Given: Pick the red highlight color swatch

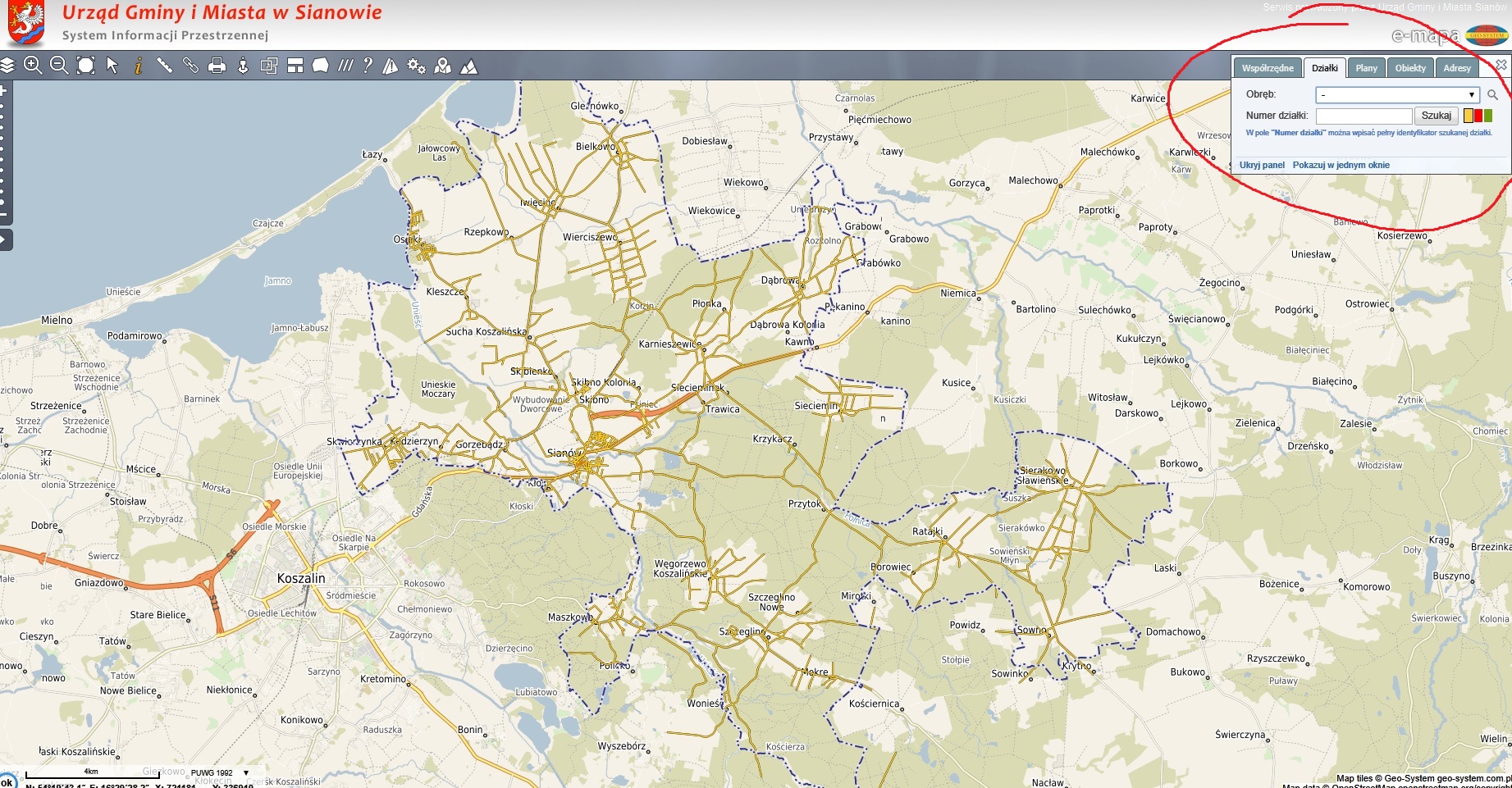Looking at the screenshot, I should point(1478,116).
